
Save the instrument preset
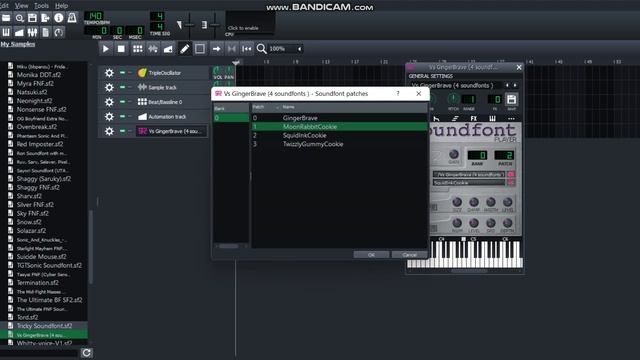point(511,99)
